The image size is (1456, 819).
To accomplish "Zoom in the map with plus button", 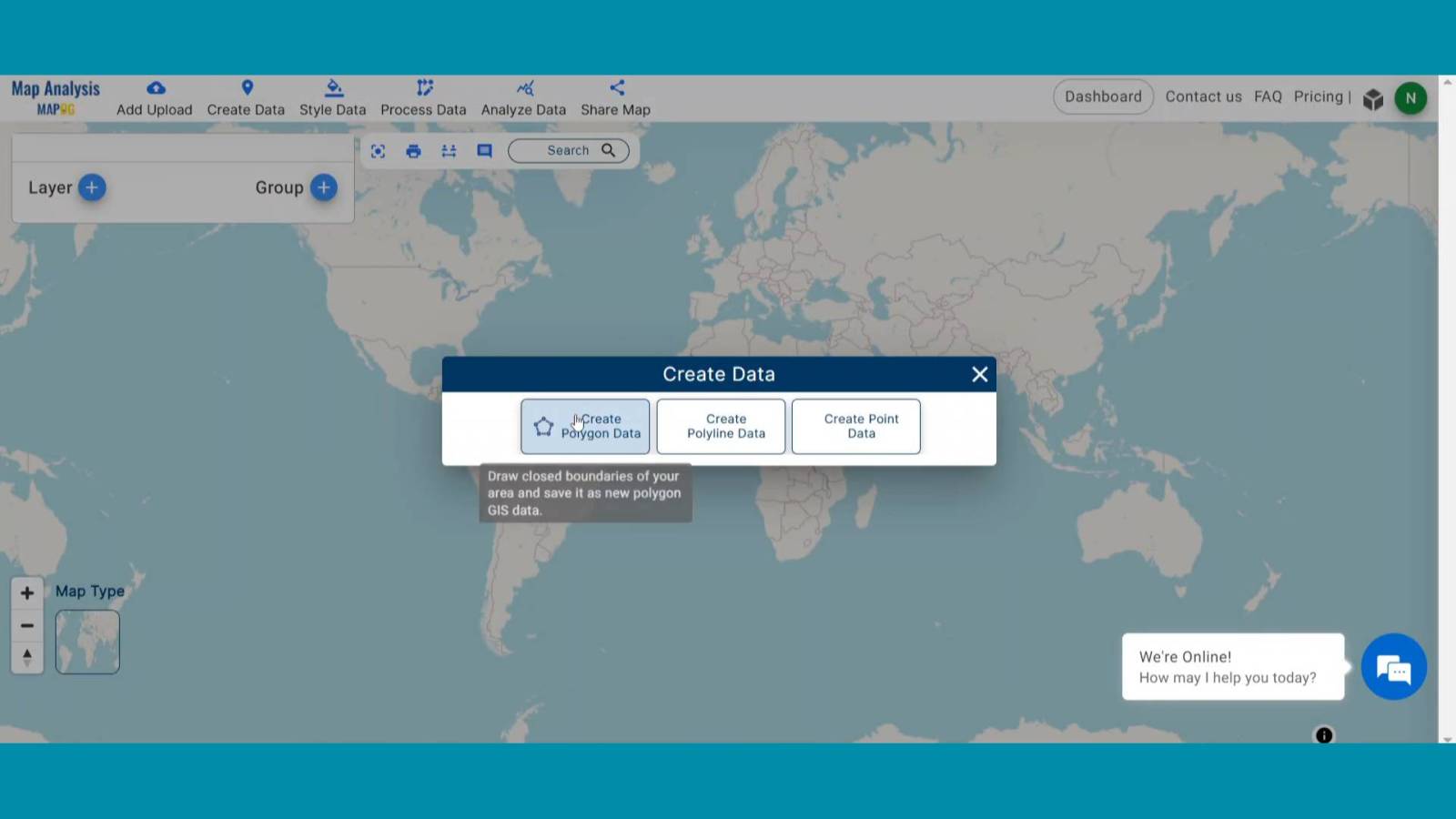I will point(27,592).
